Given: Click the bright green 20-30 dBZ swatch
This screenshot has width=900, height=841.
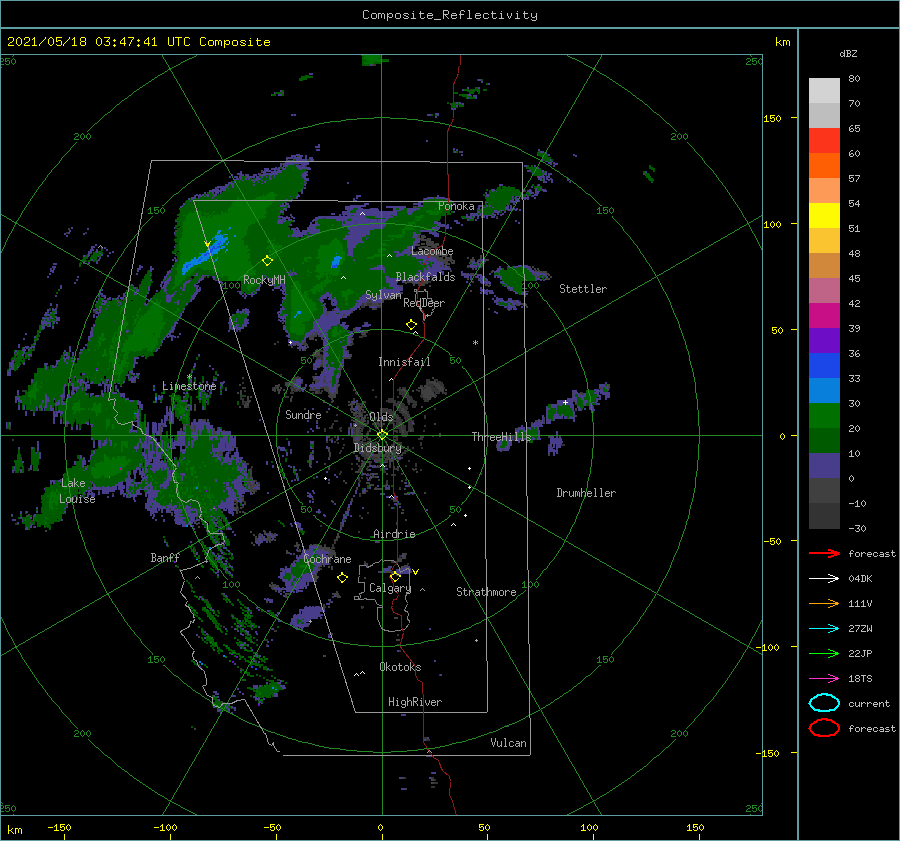Looking at the screenshot, I should (x=824, y=416).
